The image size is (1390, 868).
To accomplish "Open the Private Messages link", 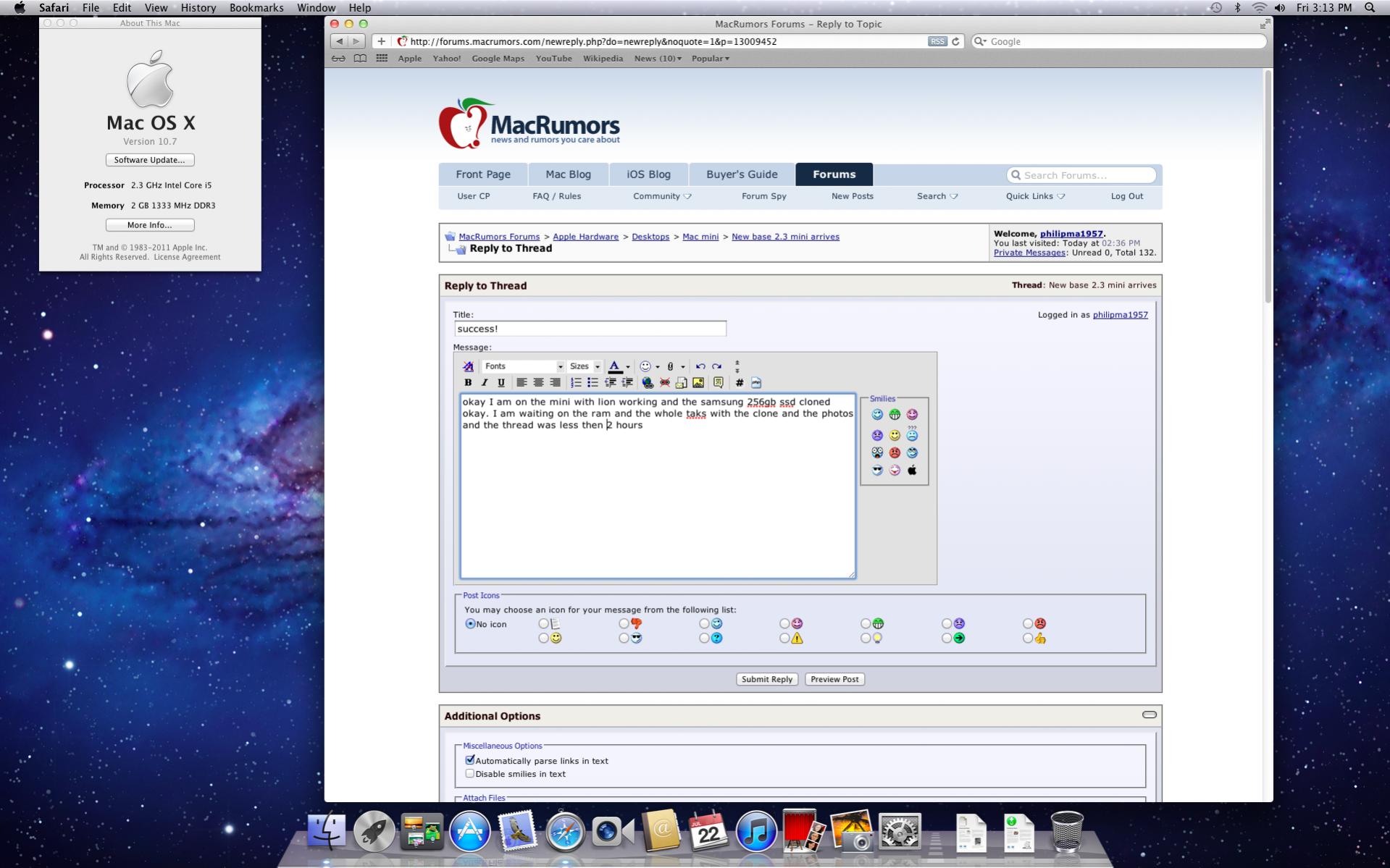I will [1029, 253].
